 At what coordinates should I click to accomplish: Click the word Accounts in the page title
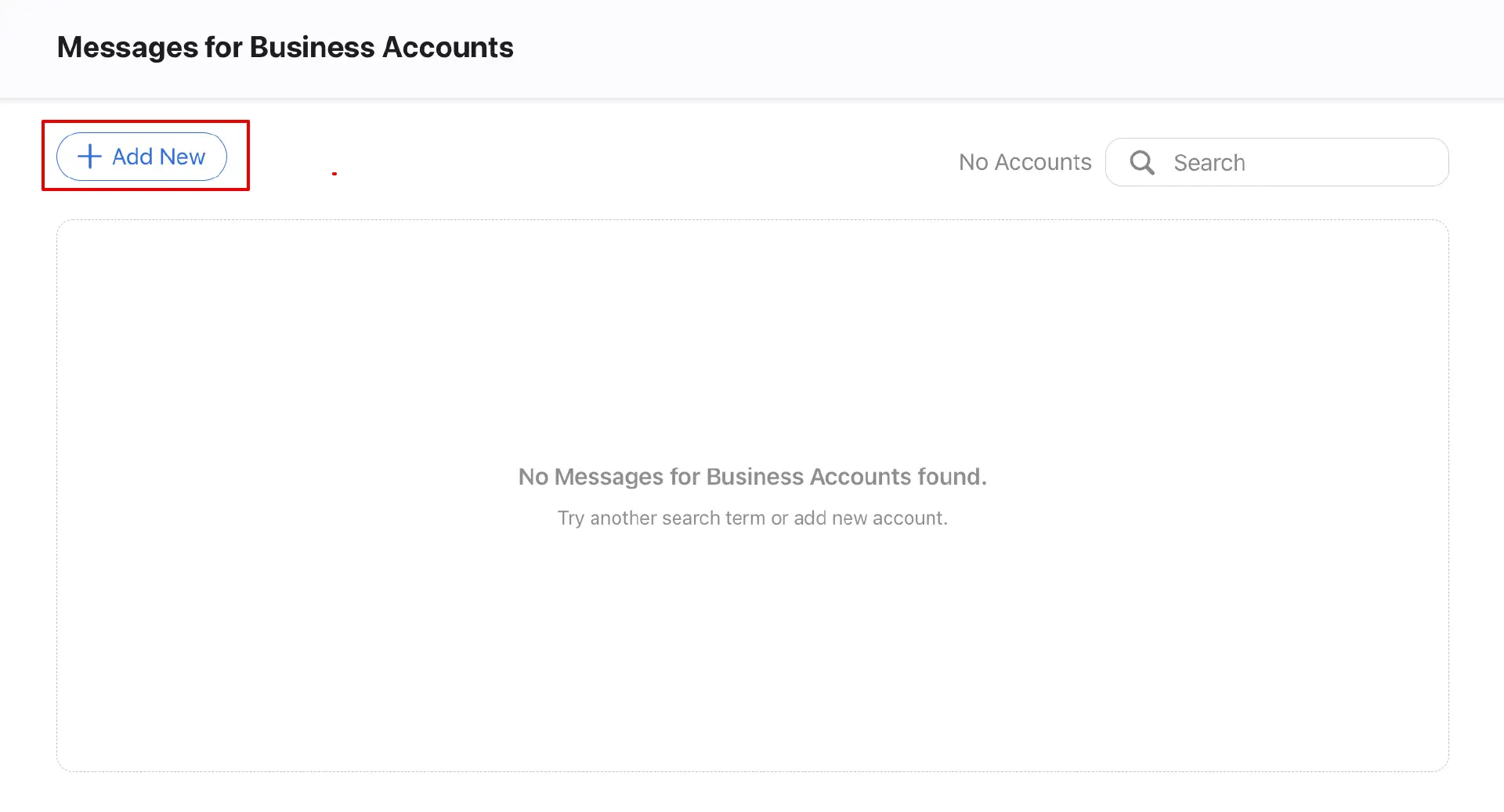click(x=447, y=48)
